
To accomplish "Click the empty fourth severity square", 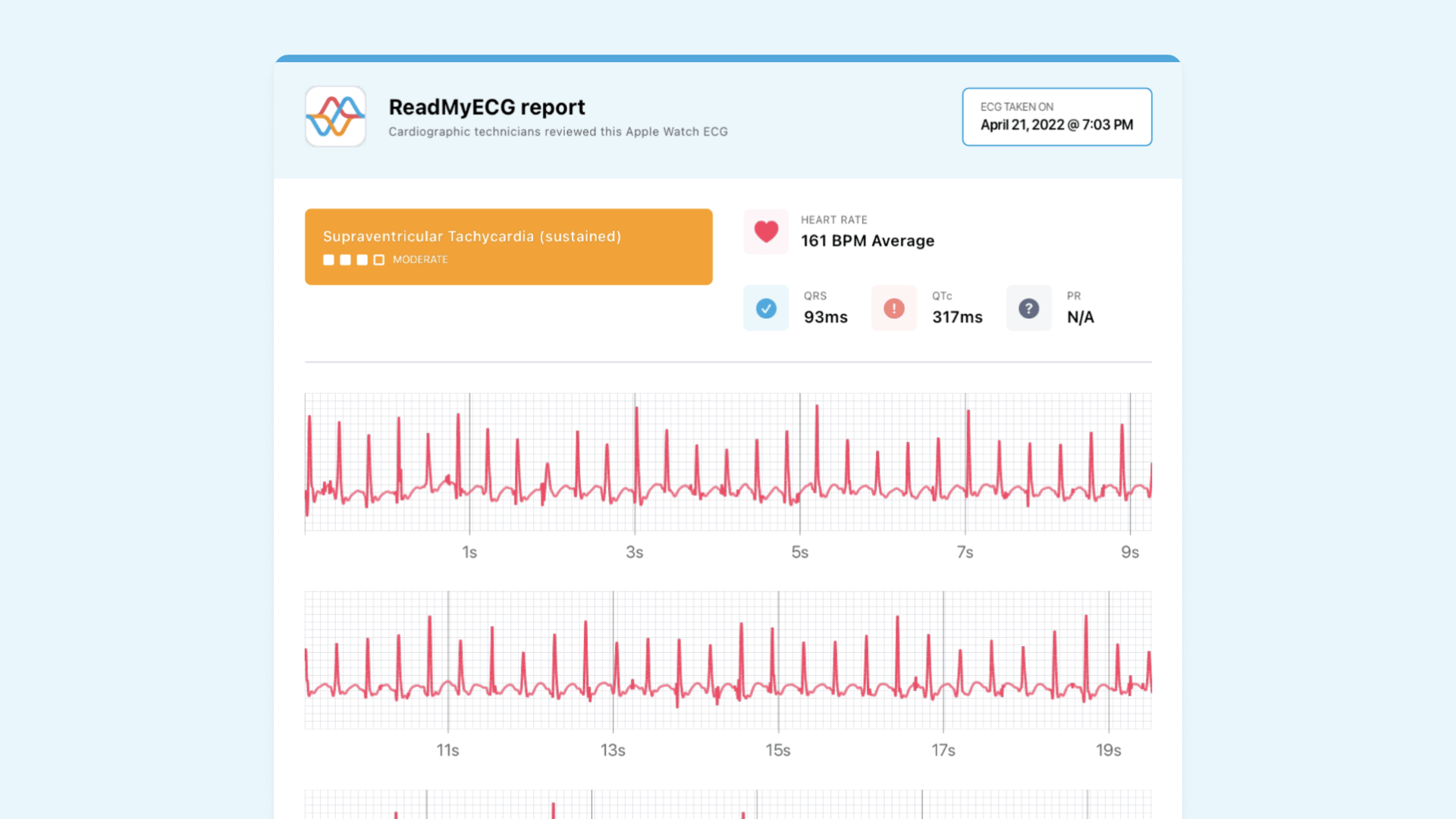I will coord(378,259).
